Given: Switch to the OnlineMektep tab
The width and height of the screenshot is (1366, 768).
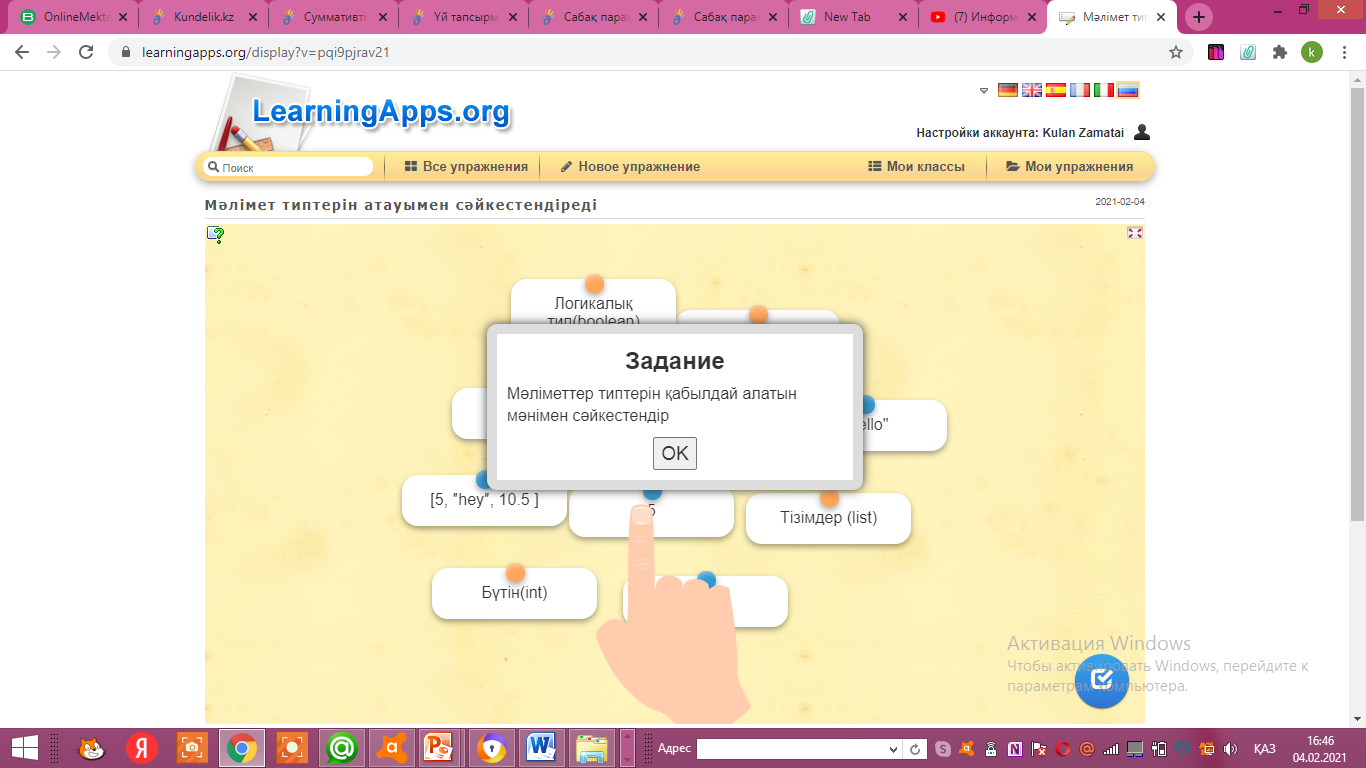Looking at the screenshot, I should 74,17.
